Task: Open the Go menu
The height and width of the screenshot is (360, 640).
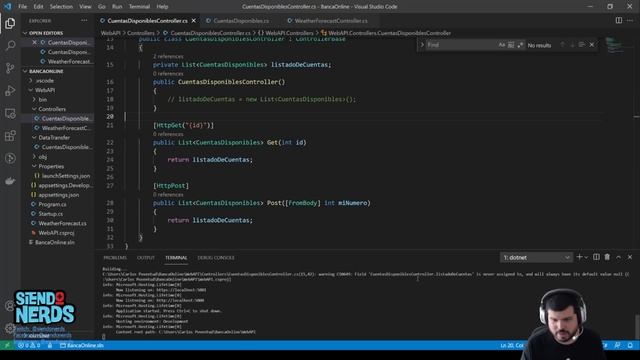Action: pyautogui.click(x=102, y=7)
